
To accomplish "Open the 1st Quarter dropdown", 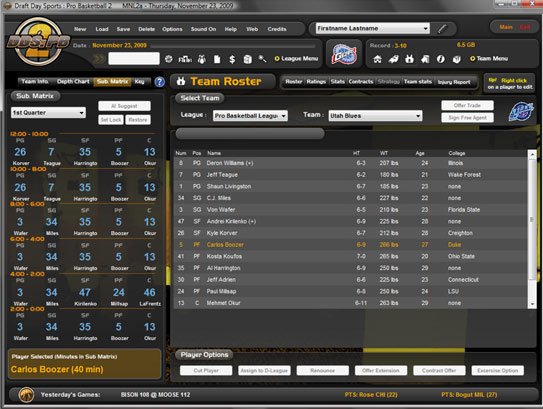I will pos(48,113).
